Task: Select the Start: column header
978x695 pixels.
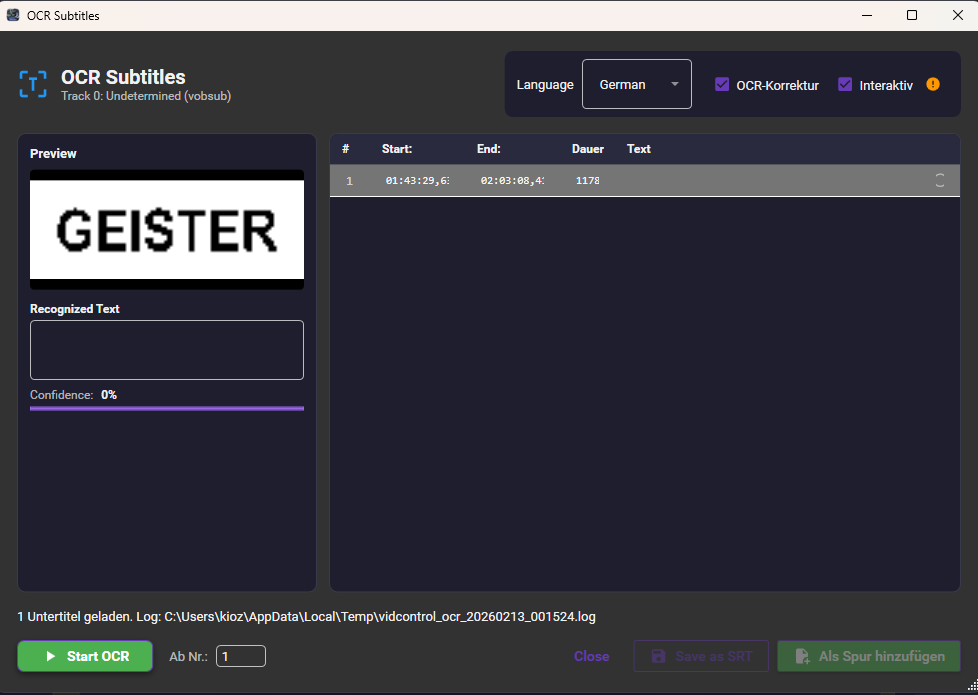Action: (x=397, y=149)
